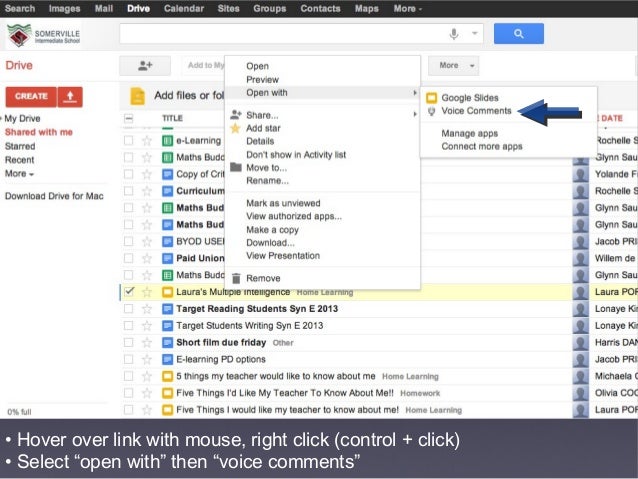The height and width of the screenshot is (479, 638).
Task: Choose Details in the context menu
Action: click(260, 141)
